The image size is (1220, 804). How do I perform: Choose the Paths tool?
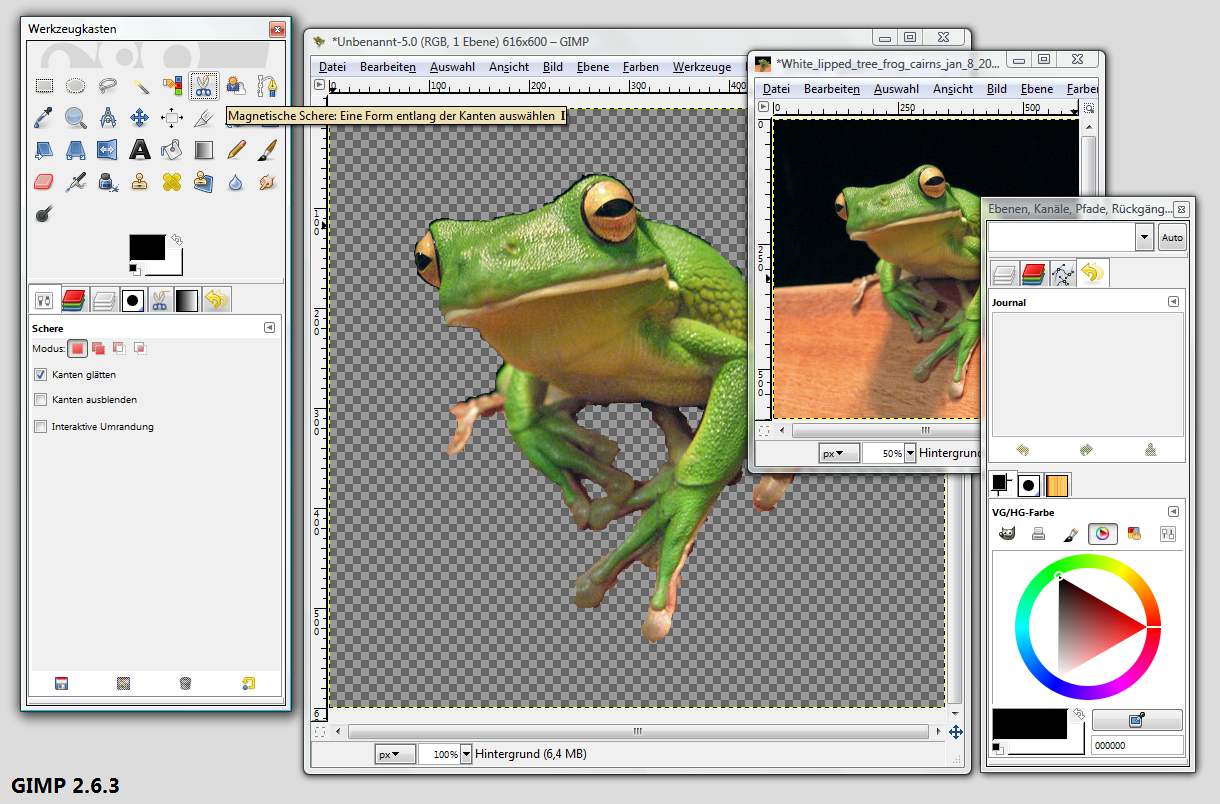267,87
